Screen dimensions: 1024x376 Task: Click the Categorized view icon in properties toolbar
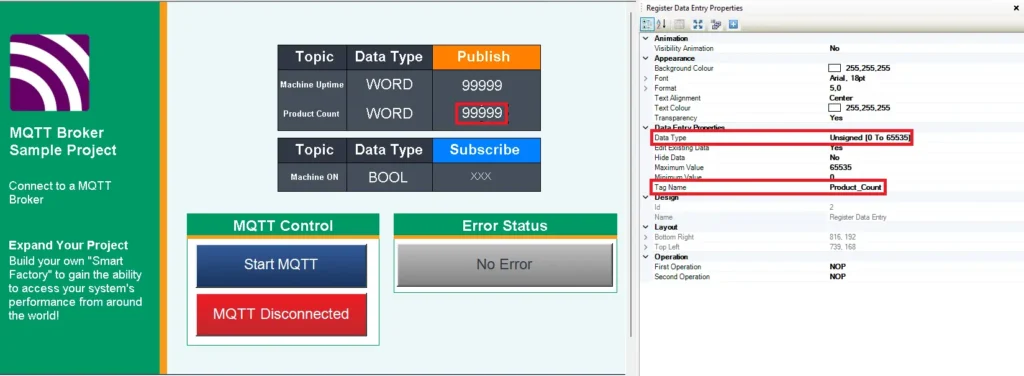(648, 25)
